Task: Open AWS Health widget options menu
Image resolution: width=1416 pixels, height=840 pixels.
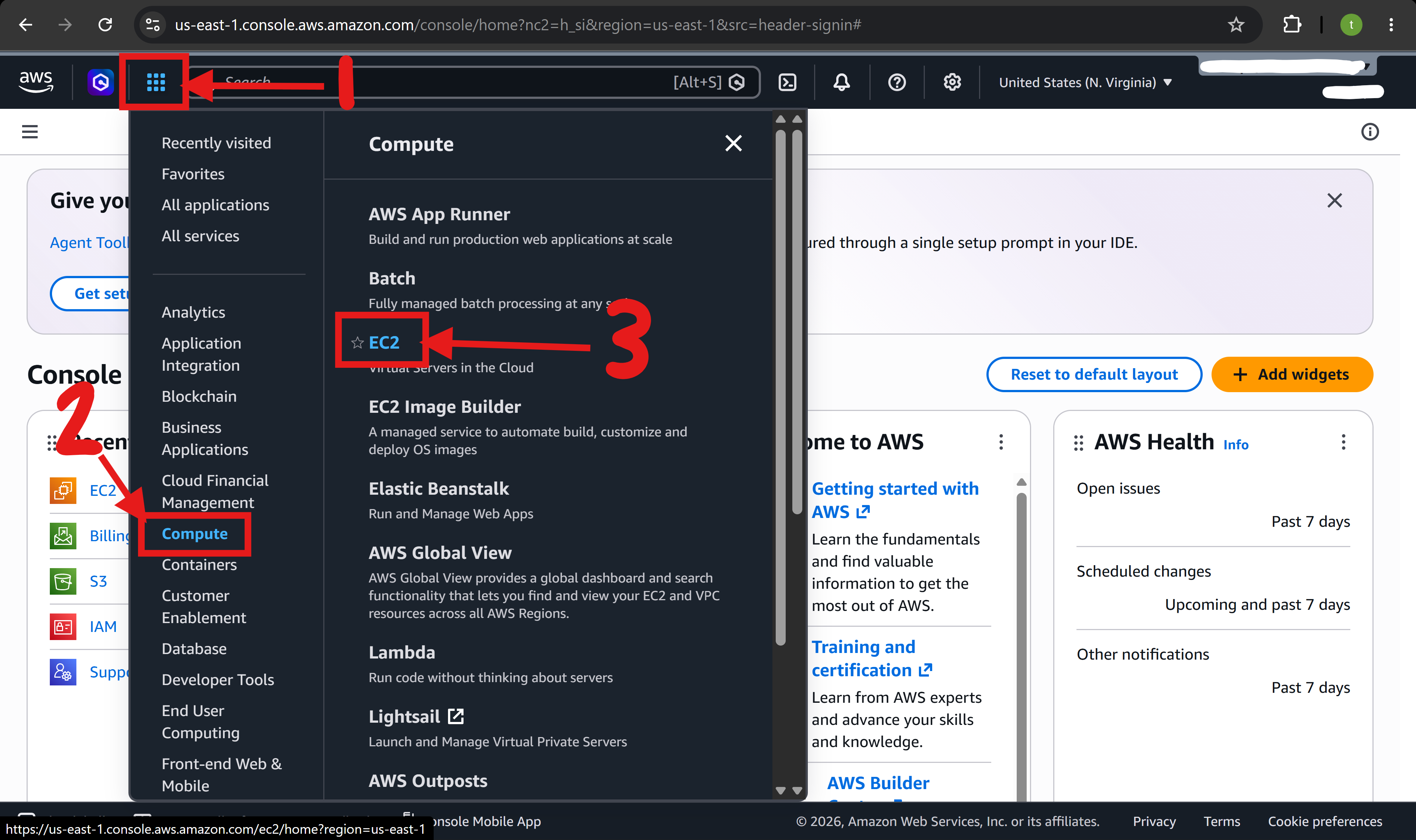Action: 1343,442
